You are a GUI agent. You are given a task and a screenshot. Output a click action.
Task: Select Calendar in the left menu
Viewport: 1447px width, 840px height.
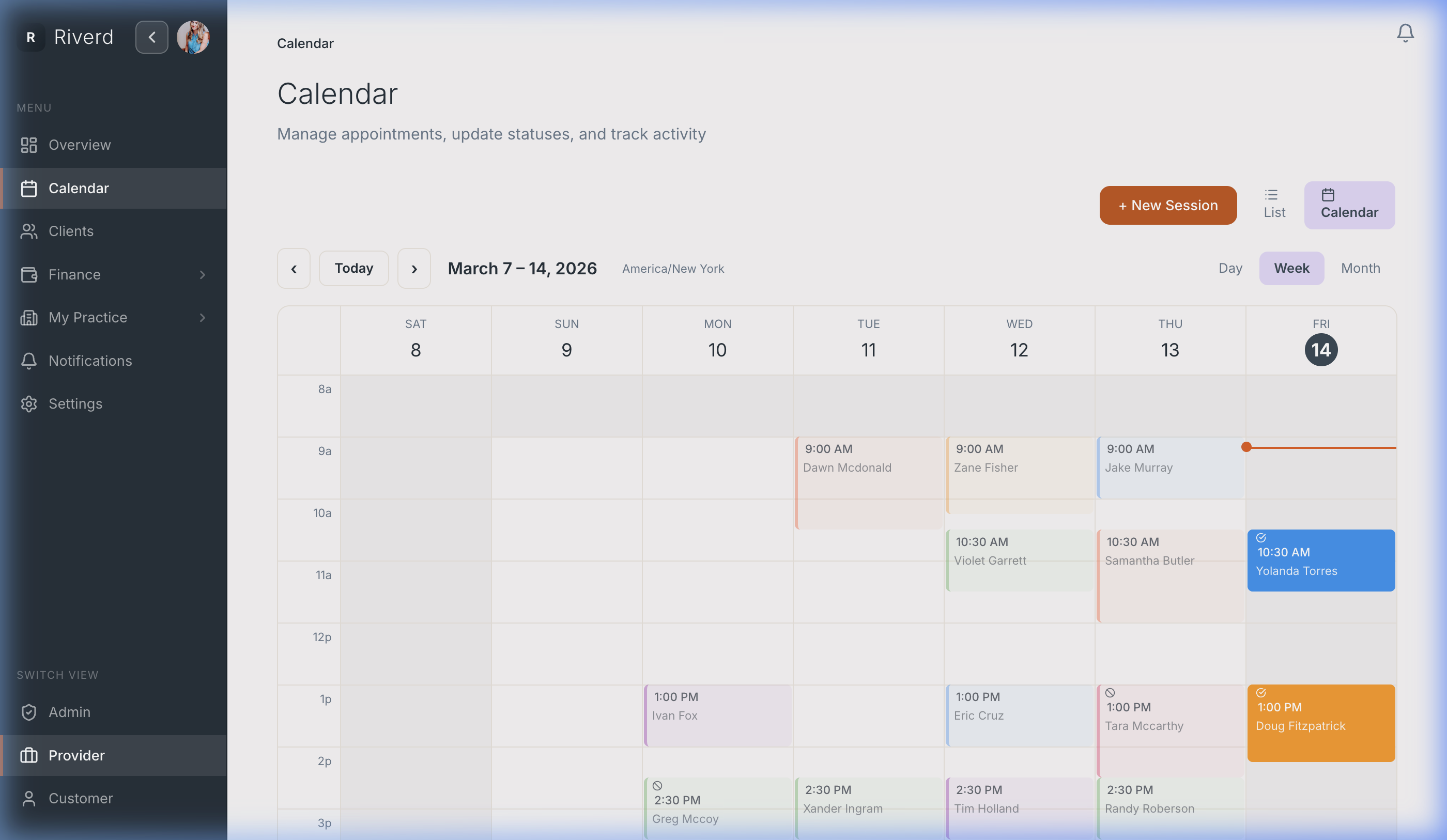[79, 189]
